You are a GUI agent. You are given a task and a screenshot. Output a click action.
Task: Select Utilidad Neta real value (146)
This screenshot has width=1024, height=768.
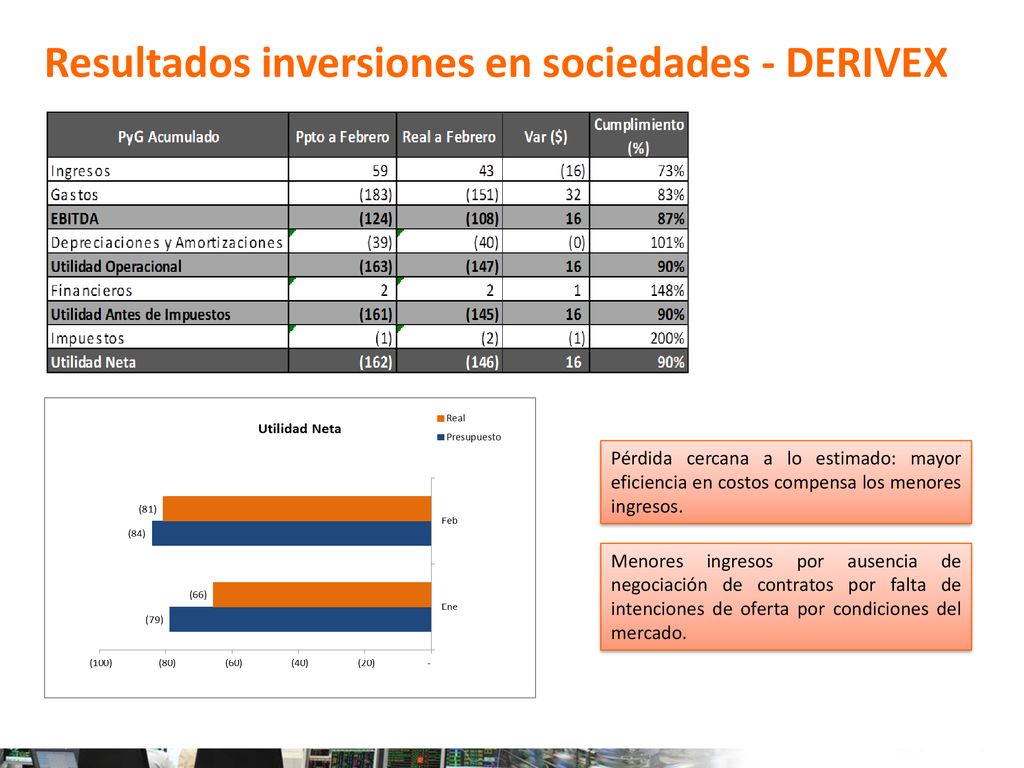(x=482, y=362)
